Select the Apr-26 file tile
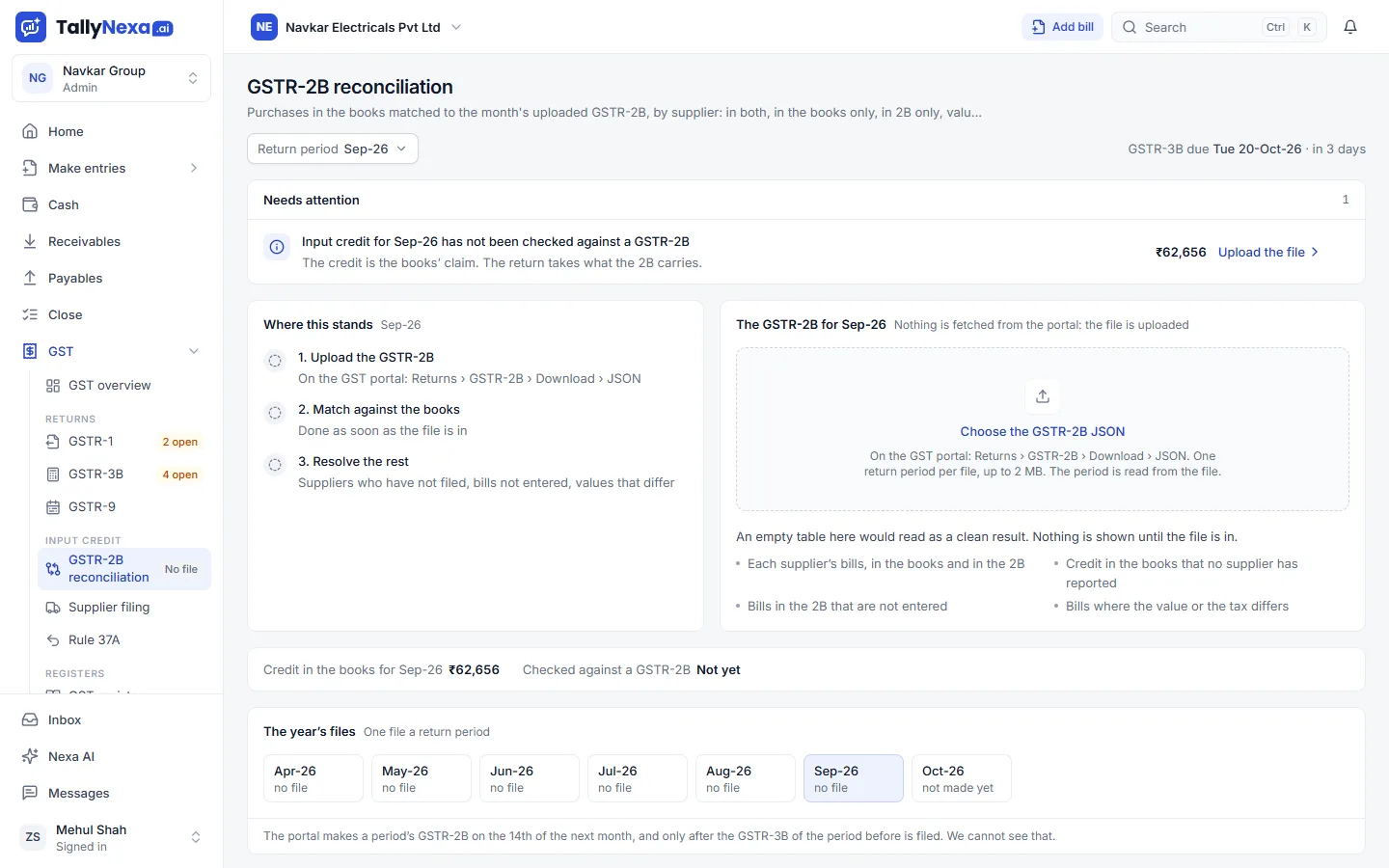The image size is (1389, 868). coord(313,778)
